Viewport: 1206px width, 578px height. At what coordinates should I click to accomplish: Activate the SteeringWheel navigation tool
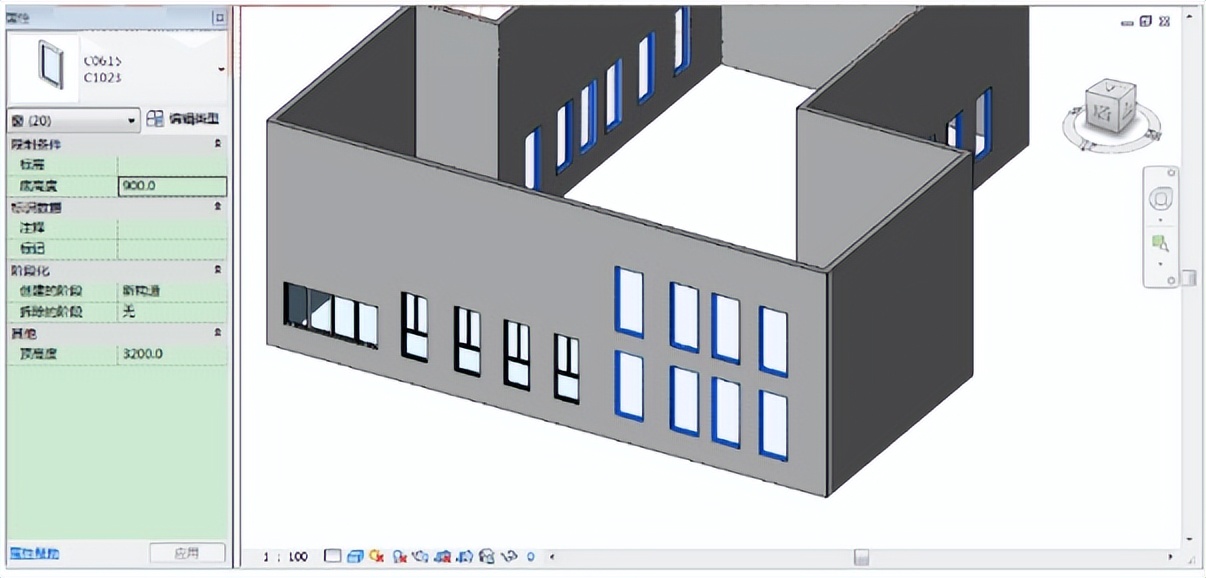pos(1161,198)
